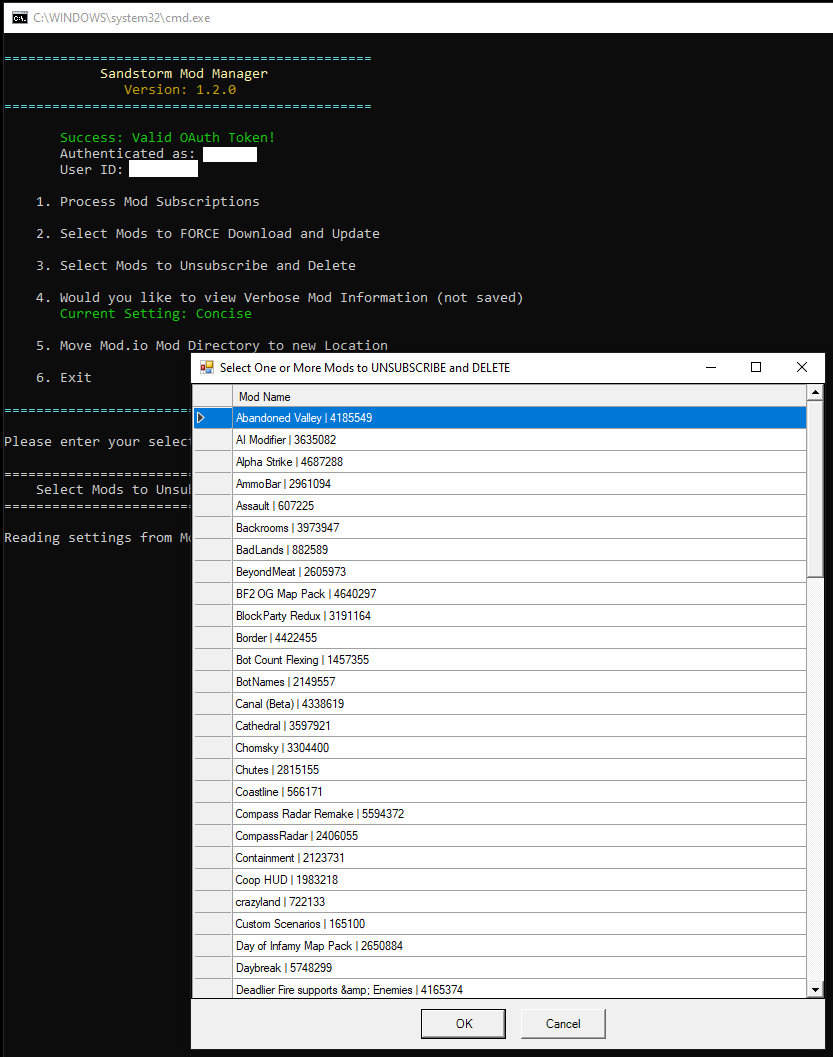Select the BeyondMeat | 2605973 row
The image size is (833, 1057).
point(519,572)
